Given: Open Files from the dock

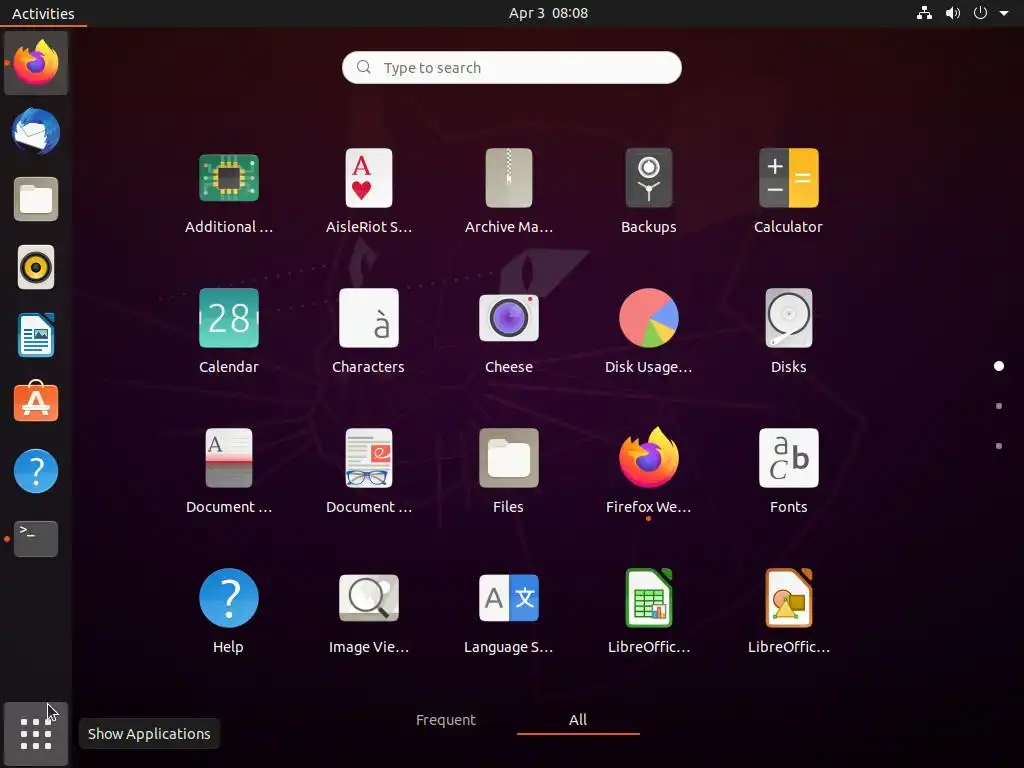Looking at the screenshot, I should [36, 199].
